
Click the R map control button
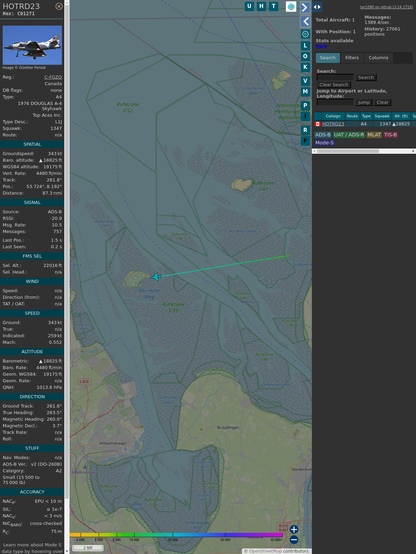coord(305,130)
